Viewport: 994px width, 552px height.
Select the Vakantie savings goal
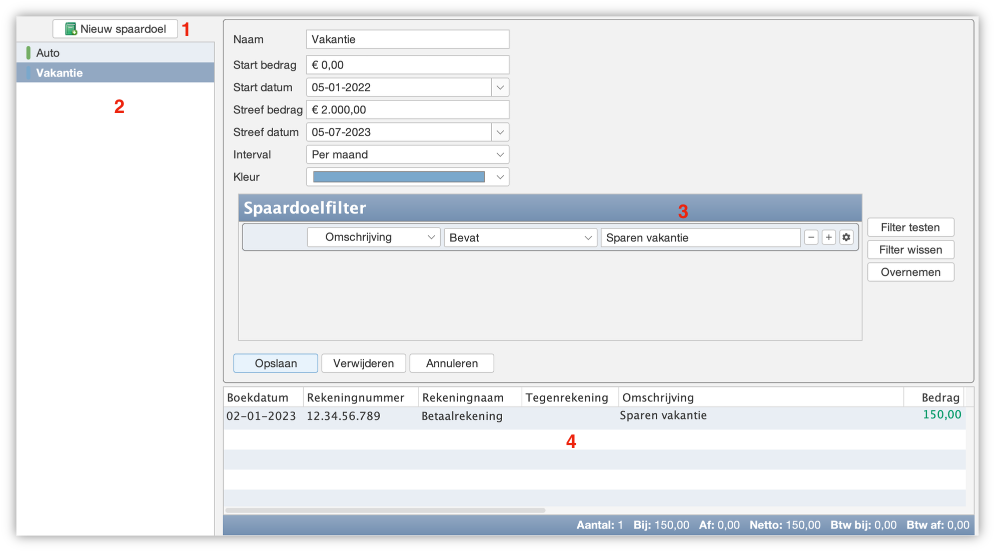click(x=59, y=73)
